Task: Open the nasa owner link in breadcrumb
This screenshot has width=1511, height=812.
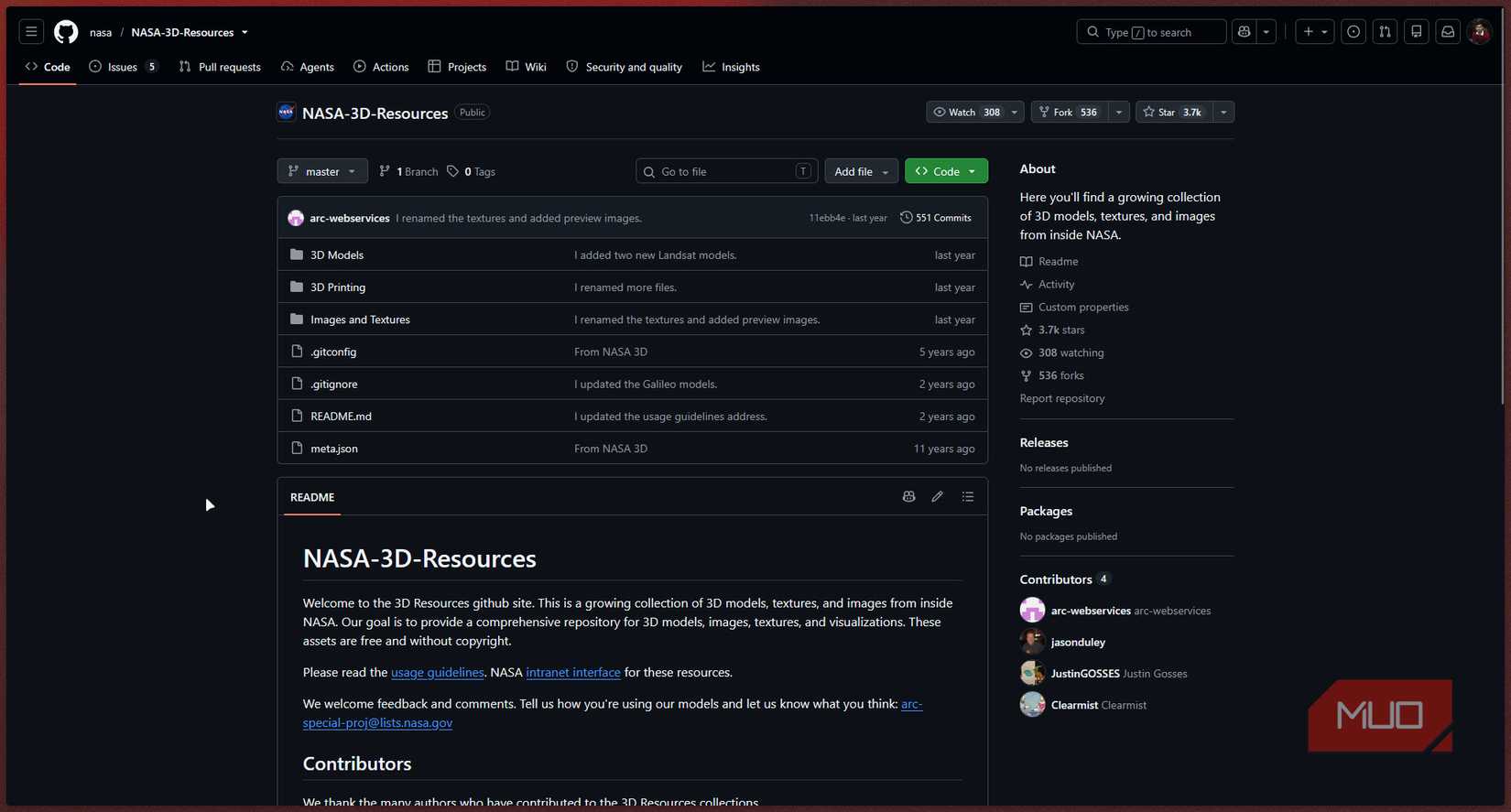Action: (101, 32)
